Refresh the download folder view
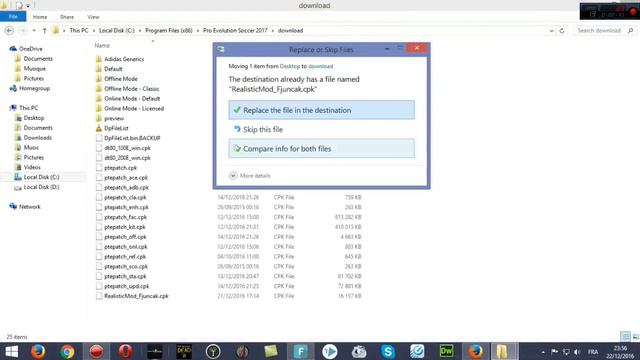Image resolution: width=640 pixels, height=360 pixels. pos(562,31)
